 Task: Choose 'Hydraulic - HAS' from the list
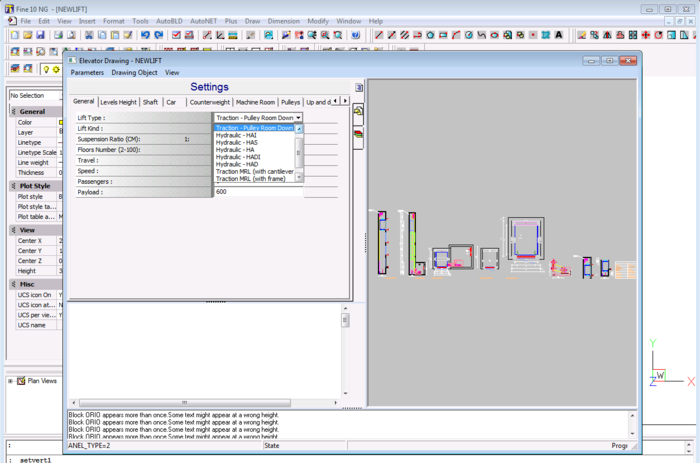pos(237,142)
